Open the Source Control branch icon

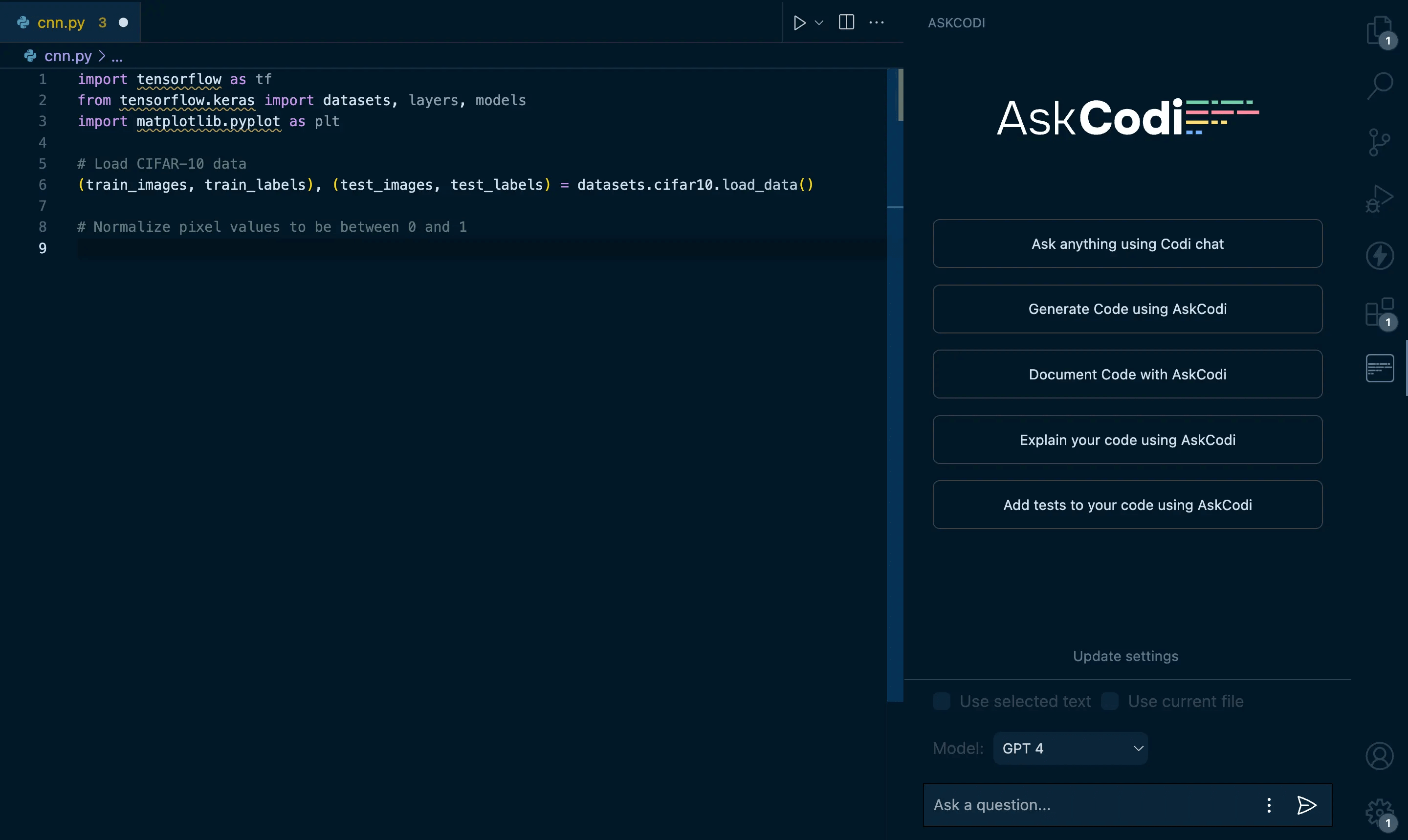[x=1379, y=142]
